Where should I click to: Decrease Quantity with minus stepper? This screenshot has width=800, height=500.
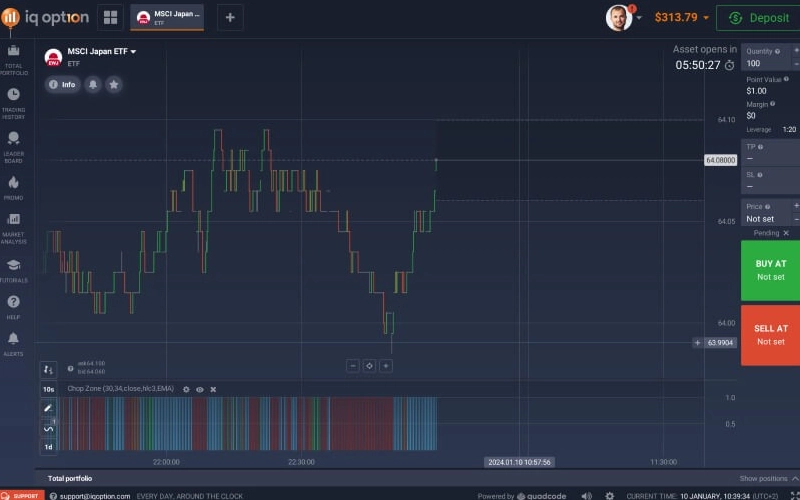[796, 64]
